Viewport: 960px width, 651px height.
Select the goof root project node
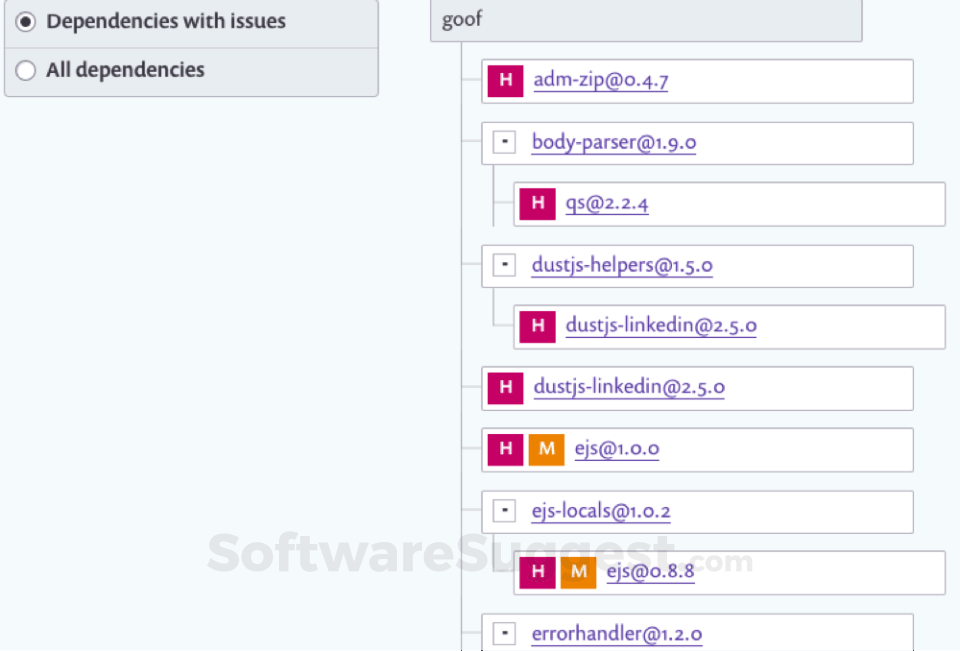tap(646, 20)
